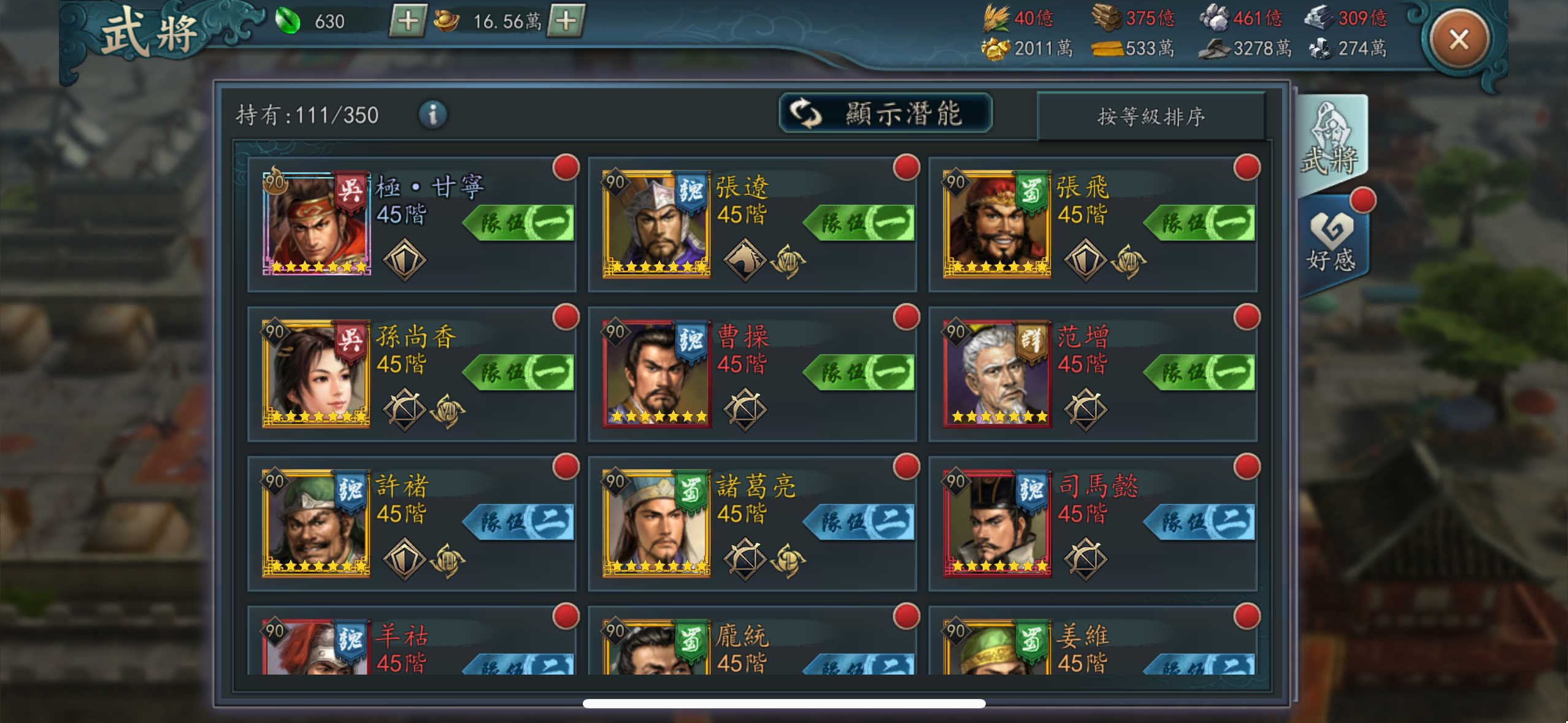The height and width of the screenshot is (723, 1568).
Task: Open 姜維's general card
Action: coord(1093,640)
